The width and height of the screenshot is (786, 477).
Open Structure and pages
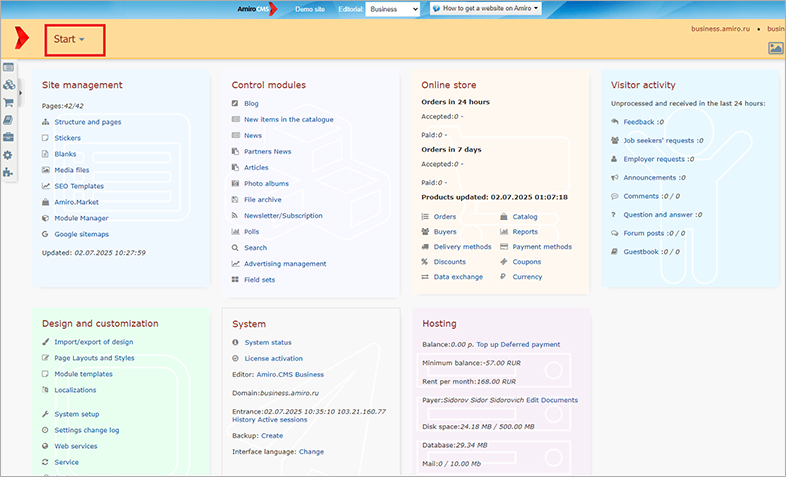click(x=88, y=122)
